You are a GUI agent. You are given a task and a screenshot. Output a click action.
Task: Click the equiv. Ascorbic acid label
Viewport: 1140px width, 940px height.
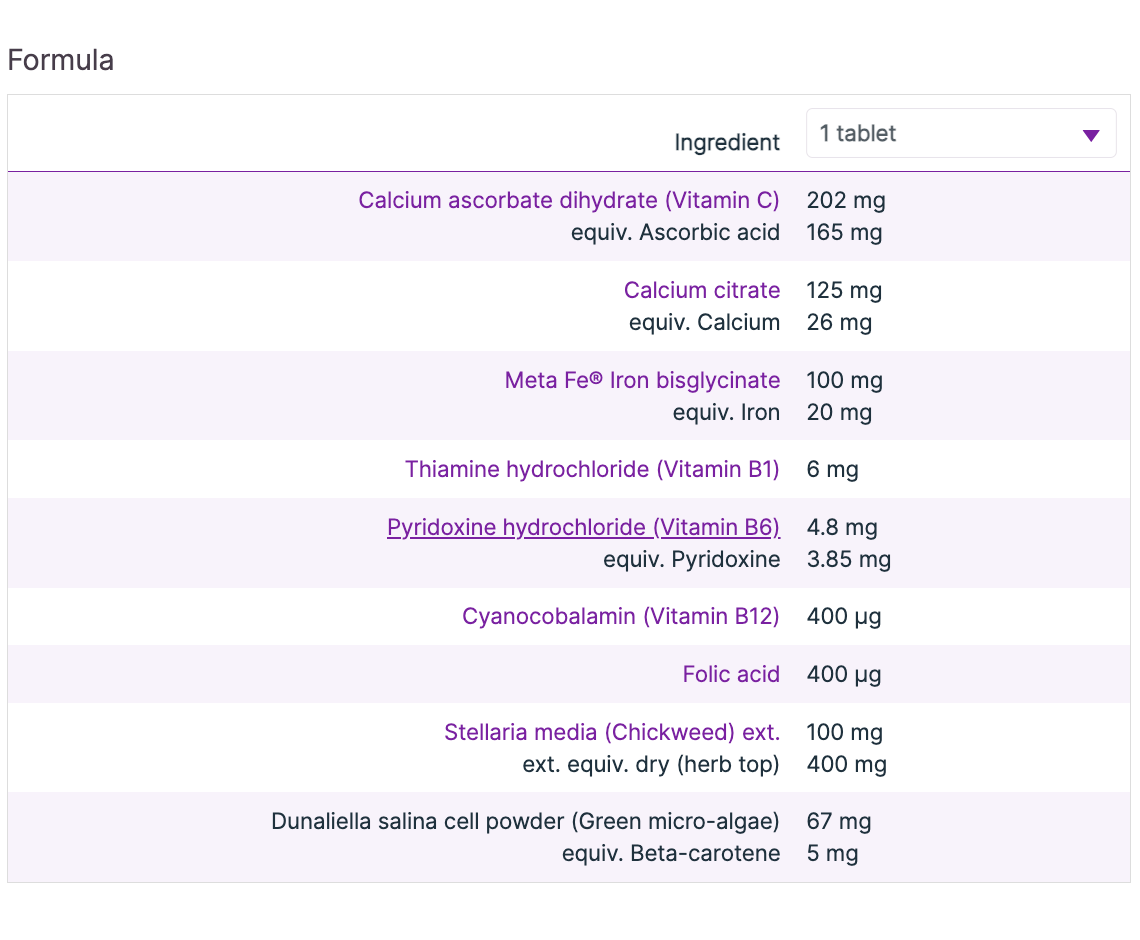[x=675, y=232]
